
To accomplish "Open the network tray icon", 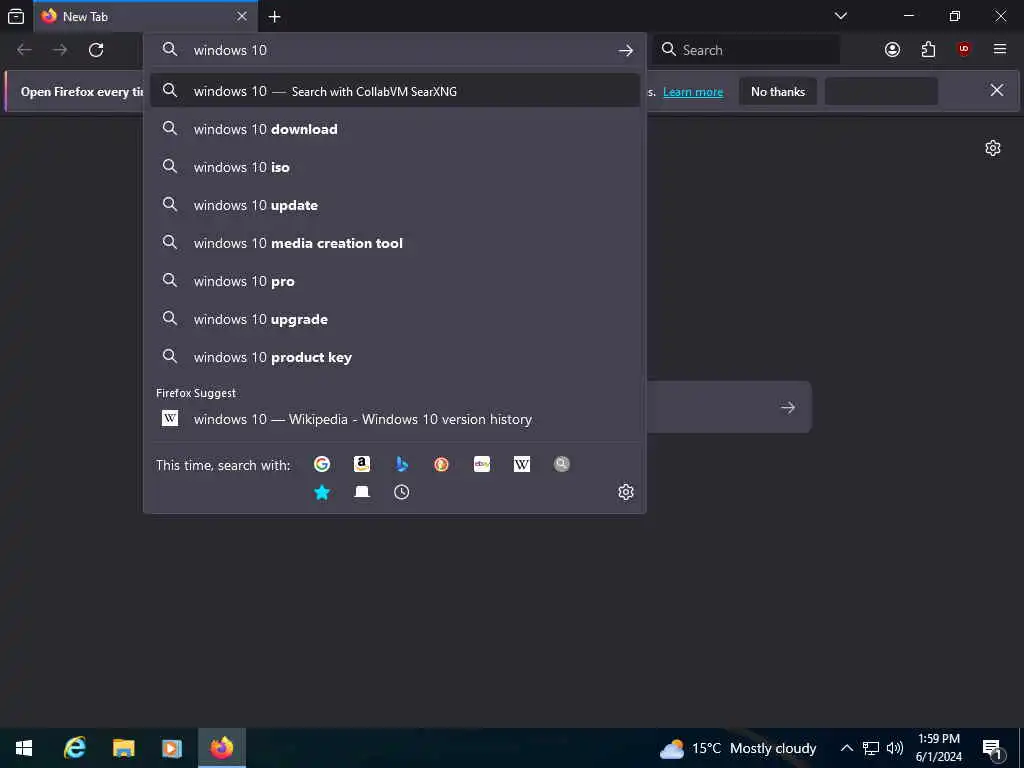I will coord(871,748).
